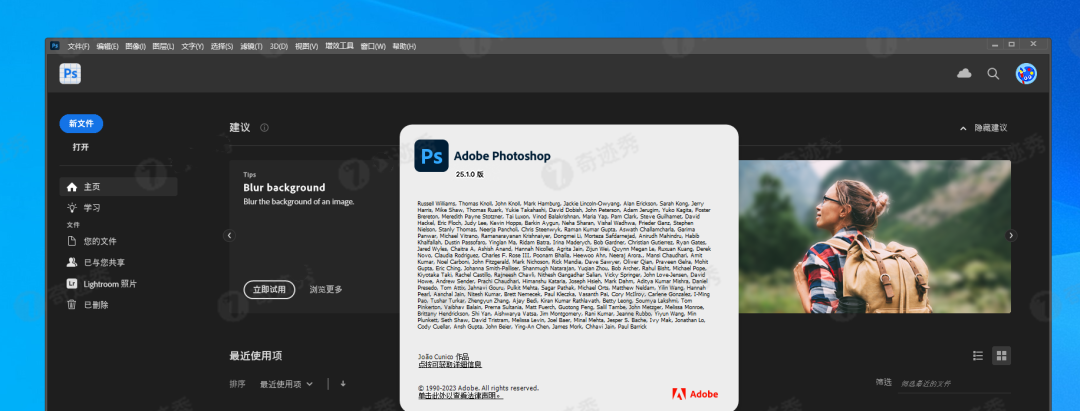Open the 窗口(W) menu
The height and width of the screenshot is (411, 1080).
[x=373, y=46]
